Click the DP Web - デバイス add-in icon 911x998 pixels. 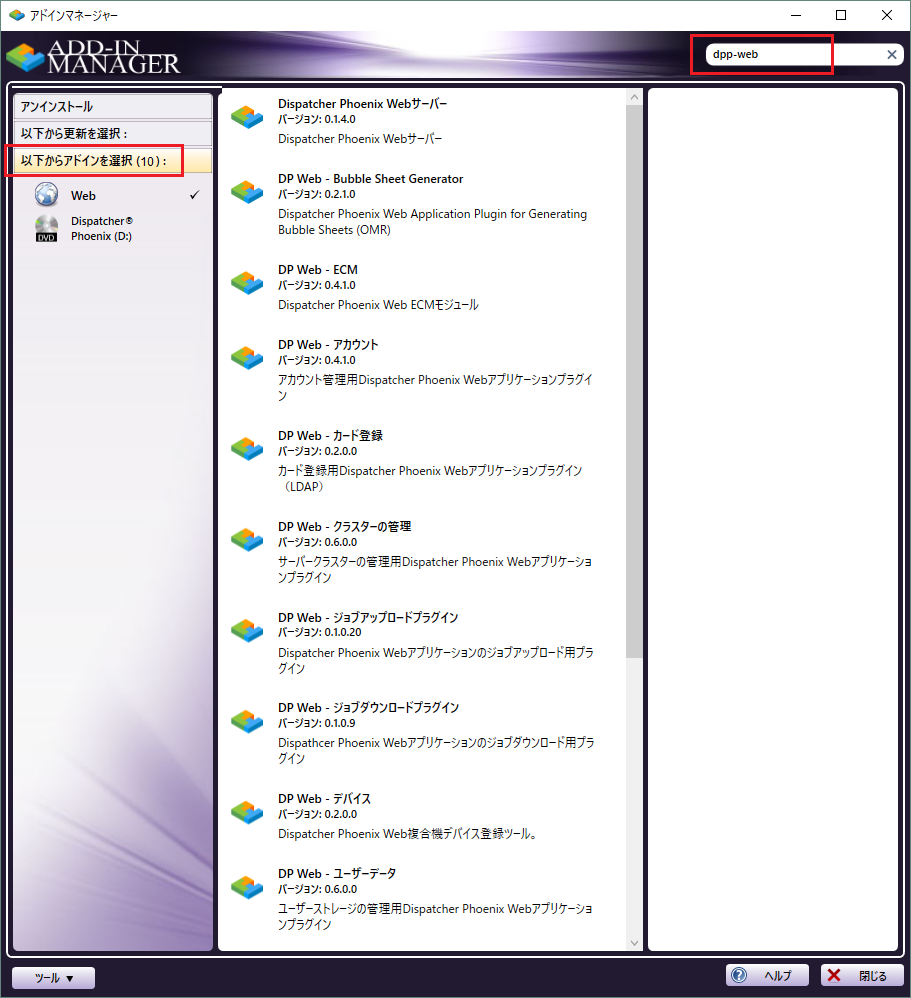click(247, 812)
